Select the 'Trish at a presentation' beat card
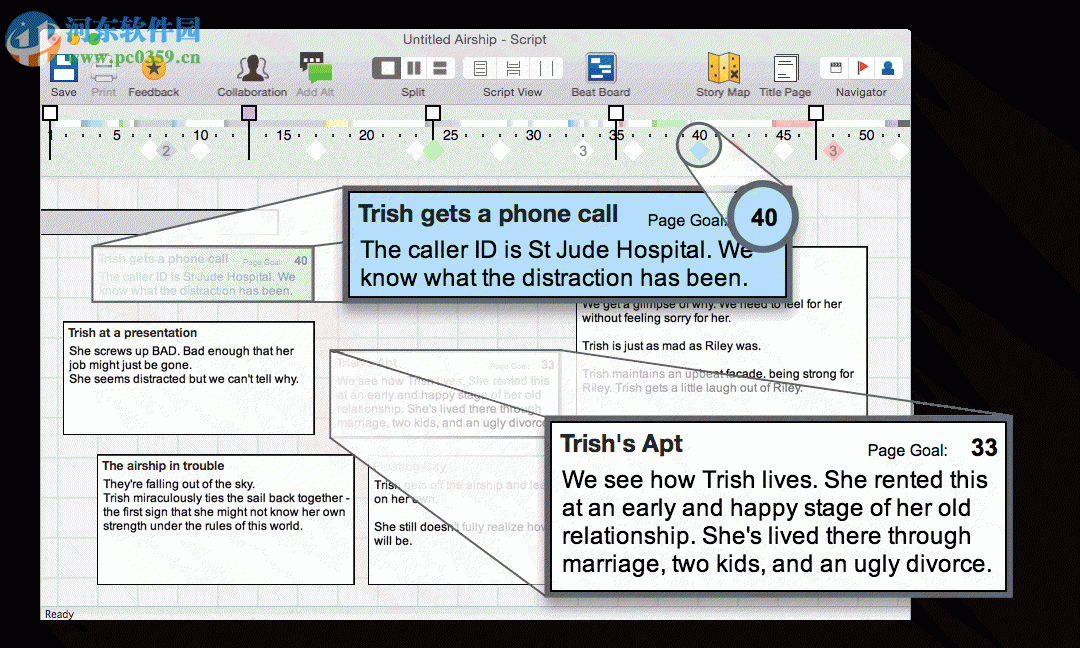This screenshot has height=648, width=1080. click(188, 377)
